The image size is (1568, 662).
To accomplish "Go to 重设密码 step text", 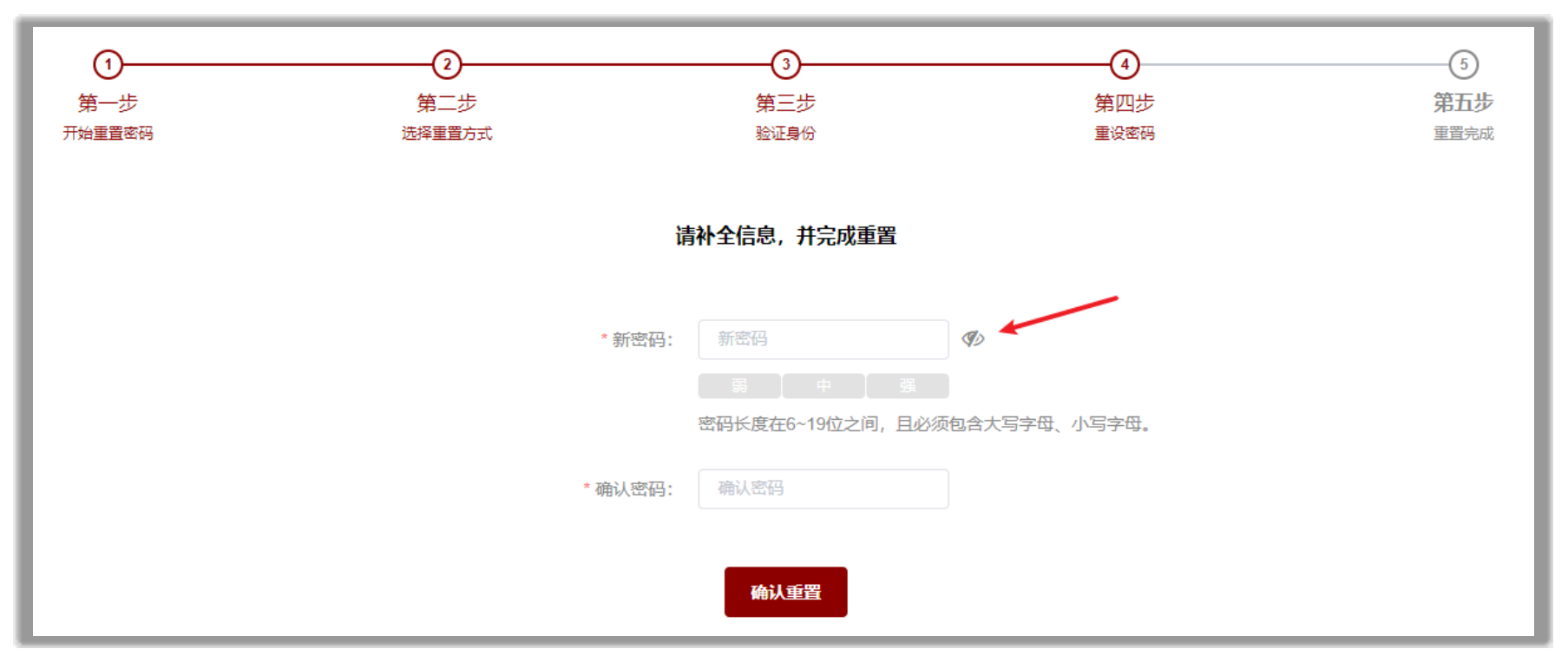I will point(1125,133).
